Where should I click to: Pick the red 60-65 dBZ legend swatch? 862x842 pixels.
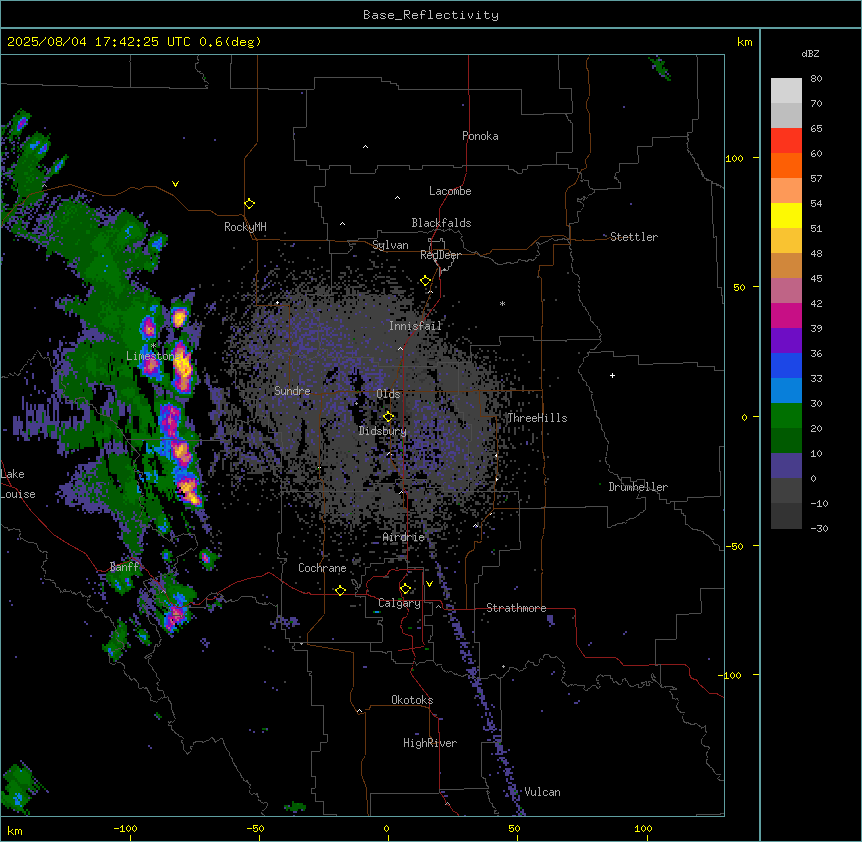pos(786,141)
